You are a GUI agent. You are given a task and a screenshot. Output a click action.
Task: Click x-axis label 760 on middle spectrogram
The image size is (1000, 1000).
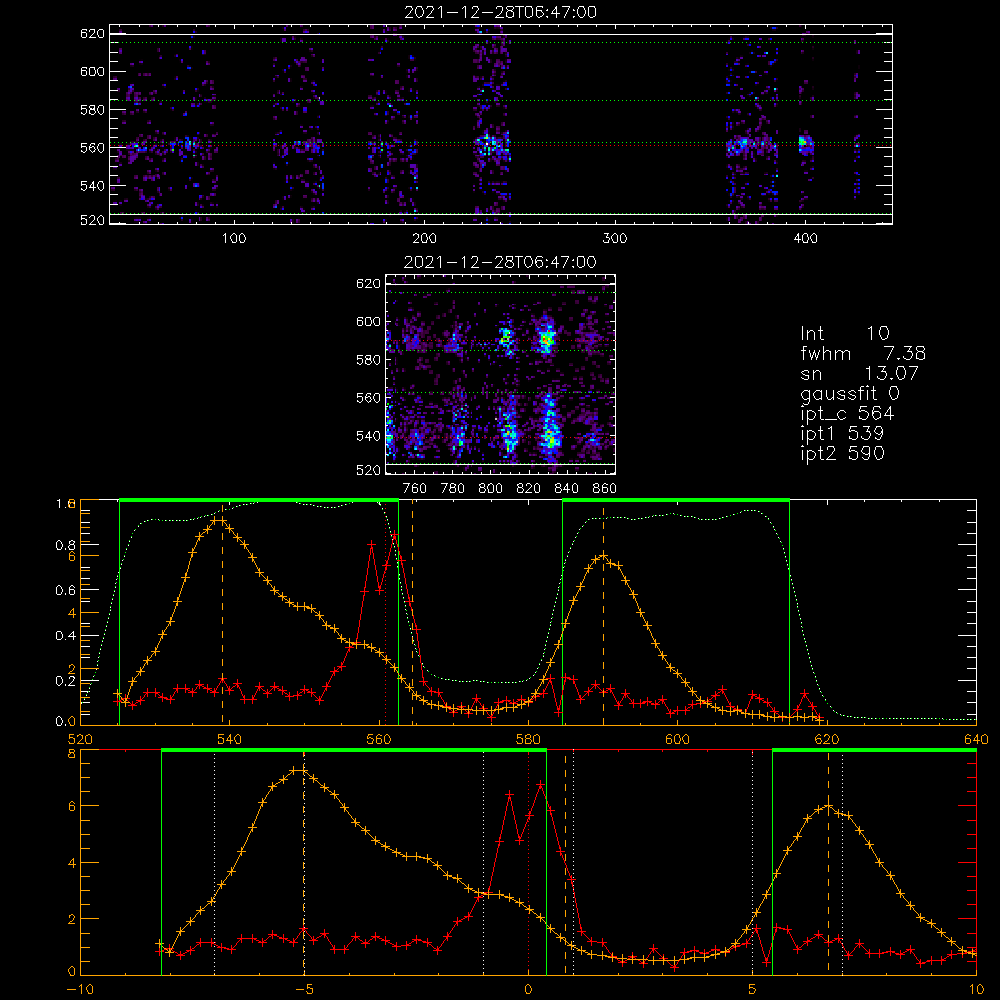coord(415,489)
